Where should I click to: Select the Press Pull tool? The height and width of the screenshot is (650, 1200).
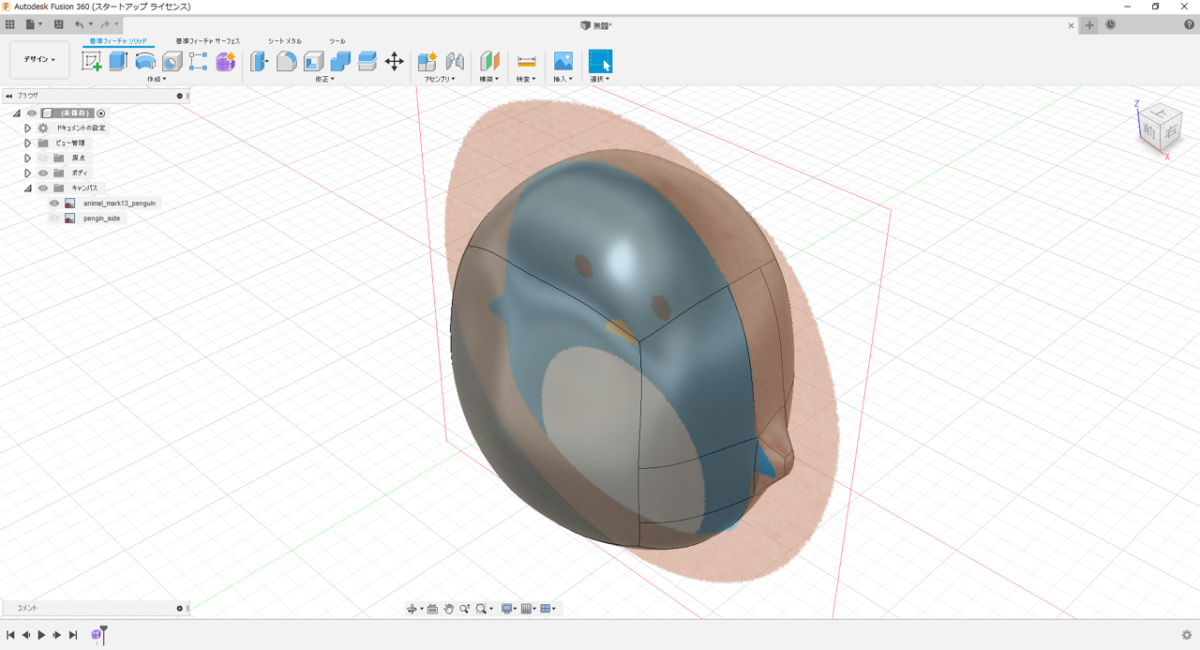point(260,62)
